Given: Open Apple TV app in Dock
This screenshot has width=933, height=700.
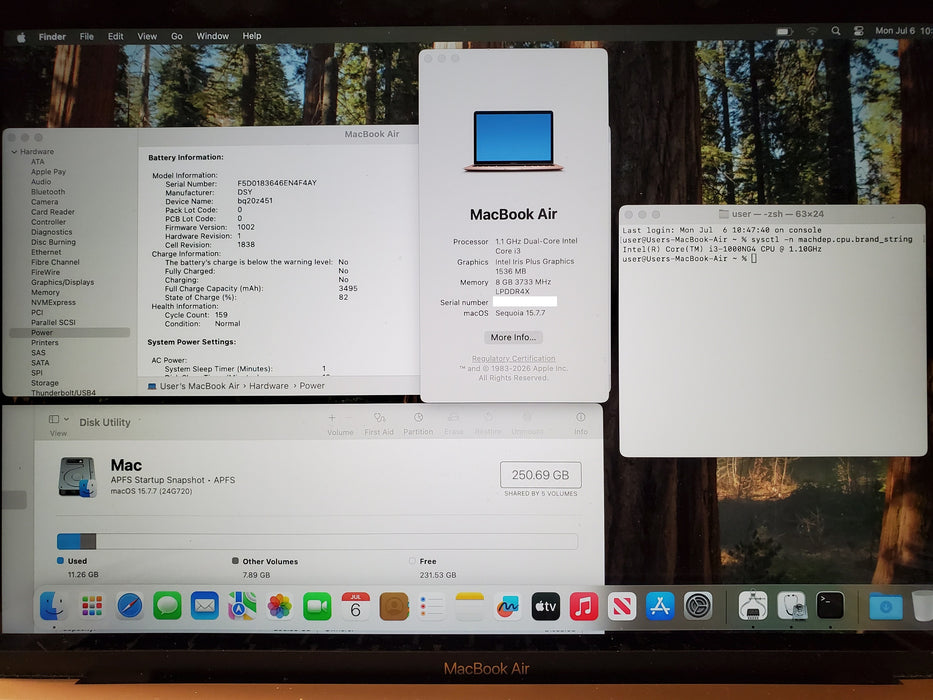Looking at the screenshot, I should point(546,607).
